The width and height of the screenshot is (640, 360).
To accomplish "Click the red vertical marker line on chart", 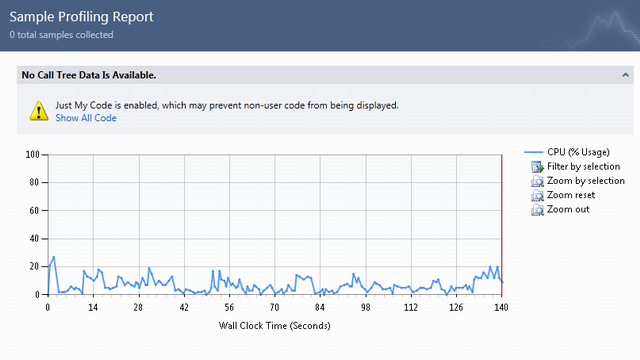I will (502, 224).
